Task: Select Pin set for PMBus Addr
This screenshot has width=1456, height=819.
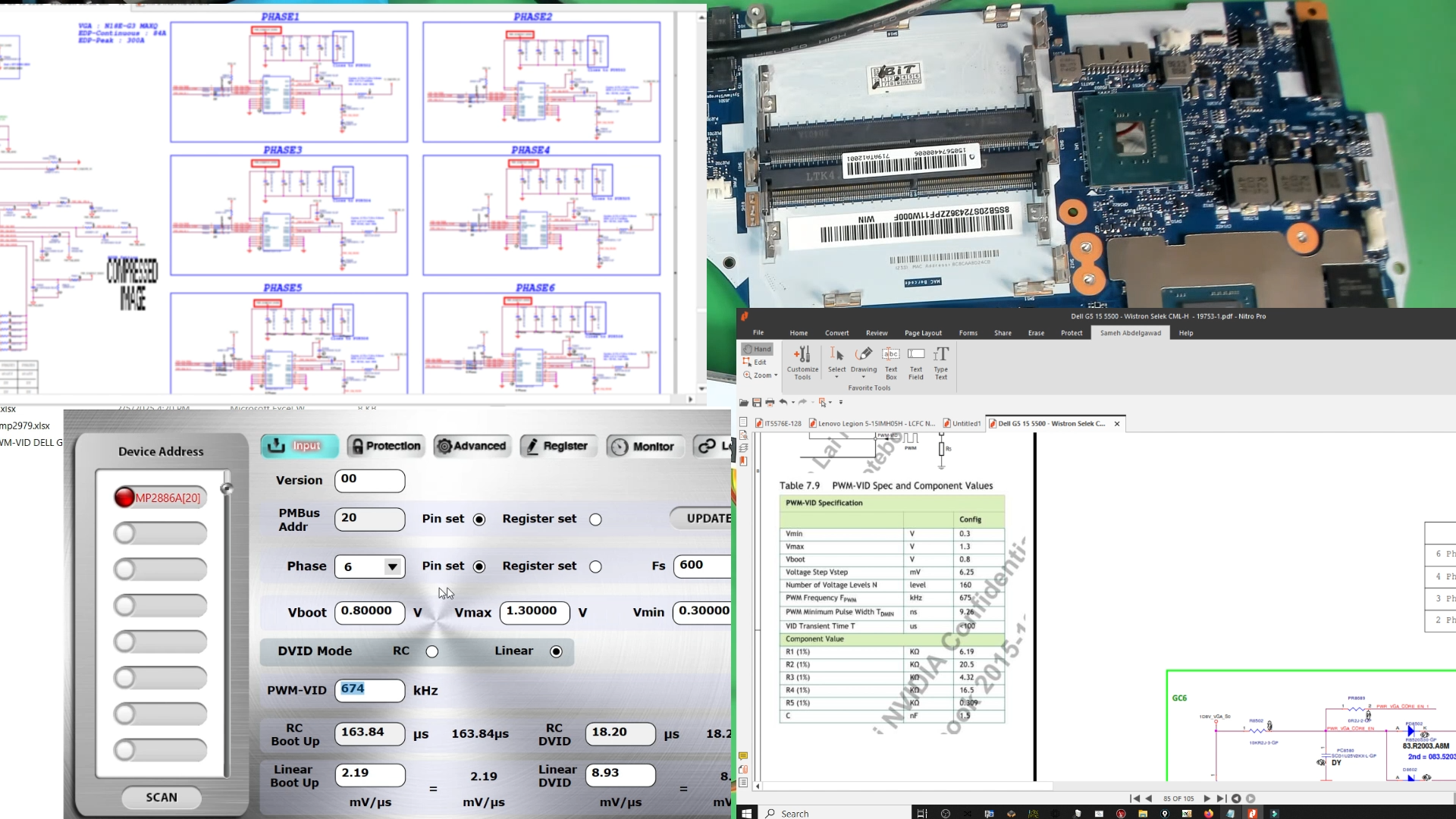Action: [479, 519]
